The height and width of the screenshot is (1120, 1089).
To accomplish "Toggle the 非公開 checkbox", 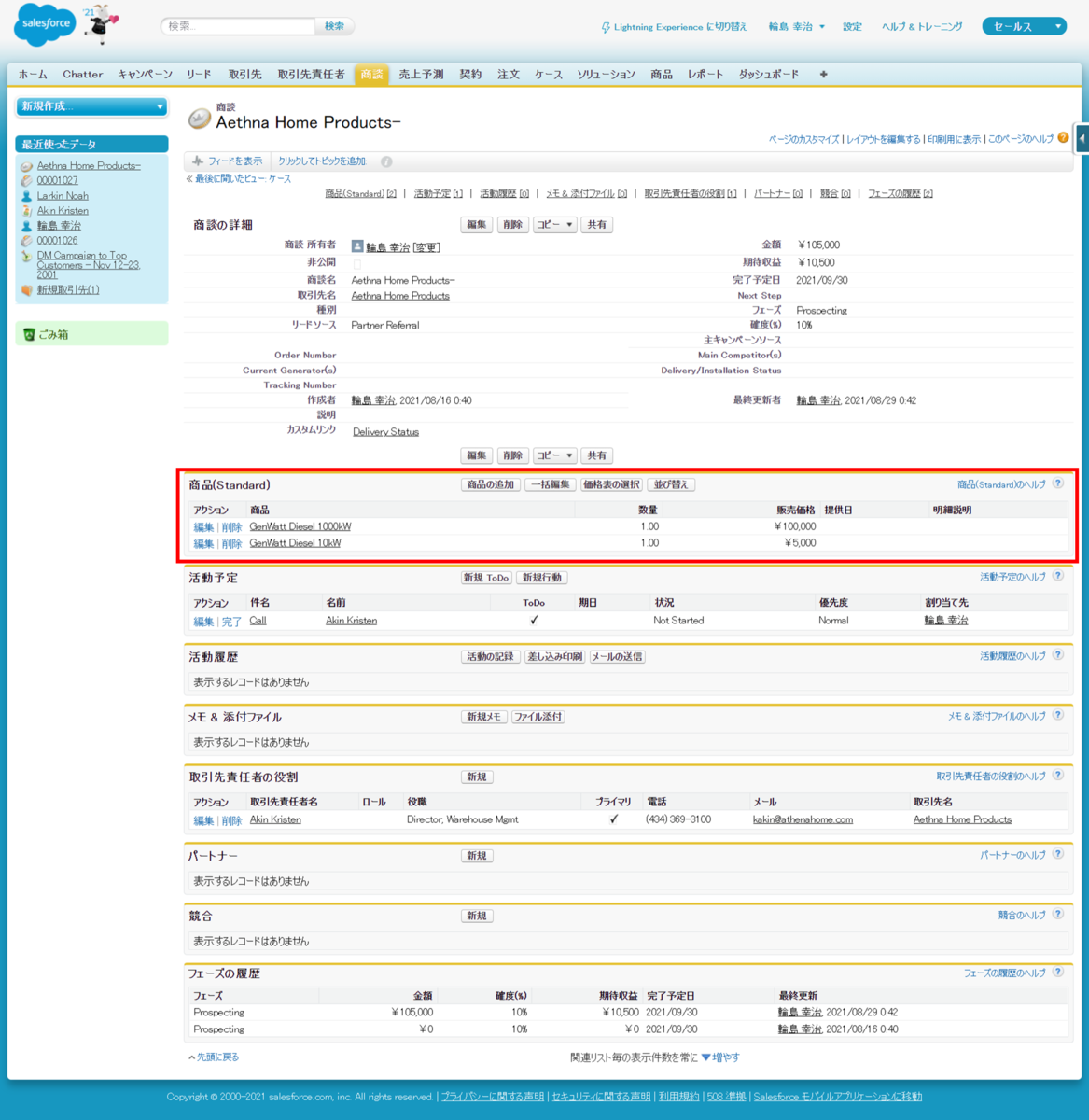I will (356, 264).
